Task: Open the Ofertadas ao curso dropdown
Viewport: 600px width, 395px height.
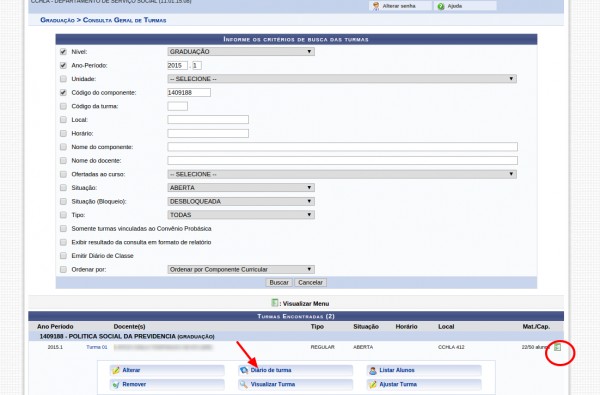Action: (342, 174)
